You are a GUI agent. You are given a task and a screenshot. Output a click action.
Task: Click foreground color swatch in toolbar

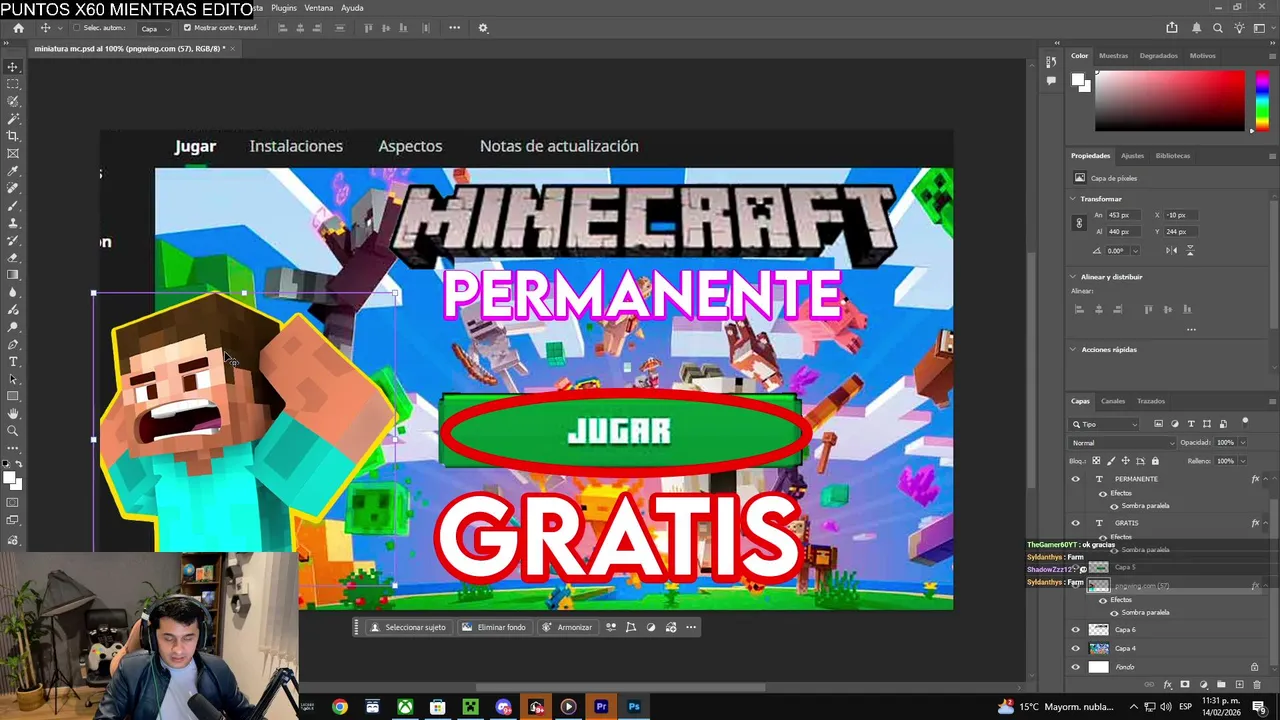click(10, 478)
